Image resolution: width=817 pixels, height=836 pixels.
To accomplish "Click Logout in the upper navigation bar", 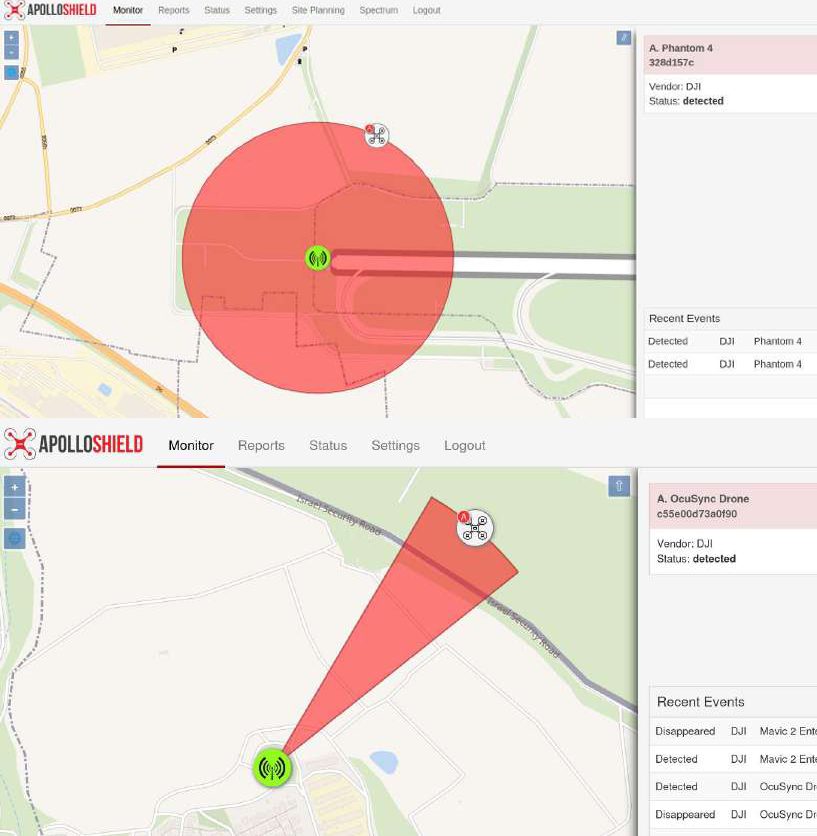I will tap(426, 10).
